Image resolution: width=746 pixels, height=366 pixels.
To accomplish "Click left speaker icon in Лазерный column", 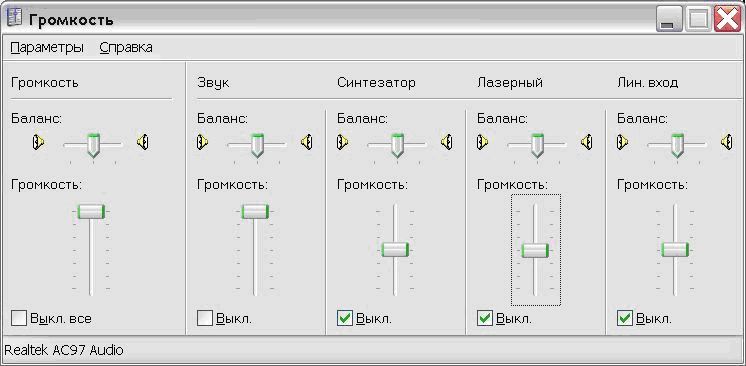I will click(482, 142).
